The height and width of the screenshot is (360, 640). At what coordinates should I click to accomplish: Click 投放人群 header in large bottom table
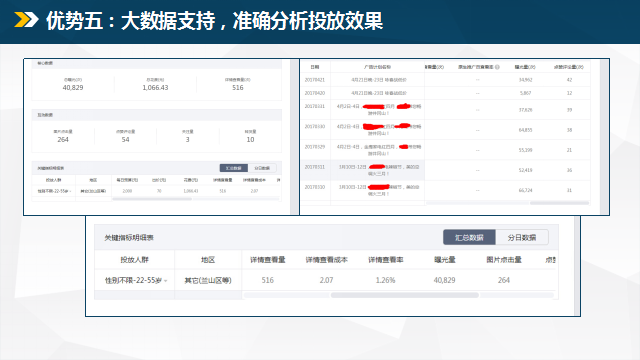click(134, 260)
